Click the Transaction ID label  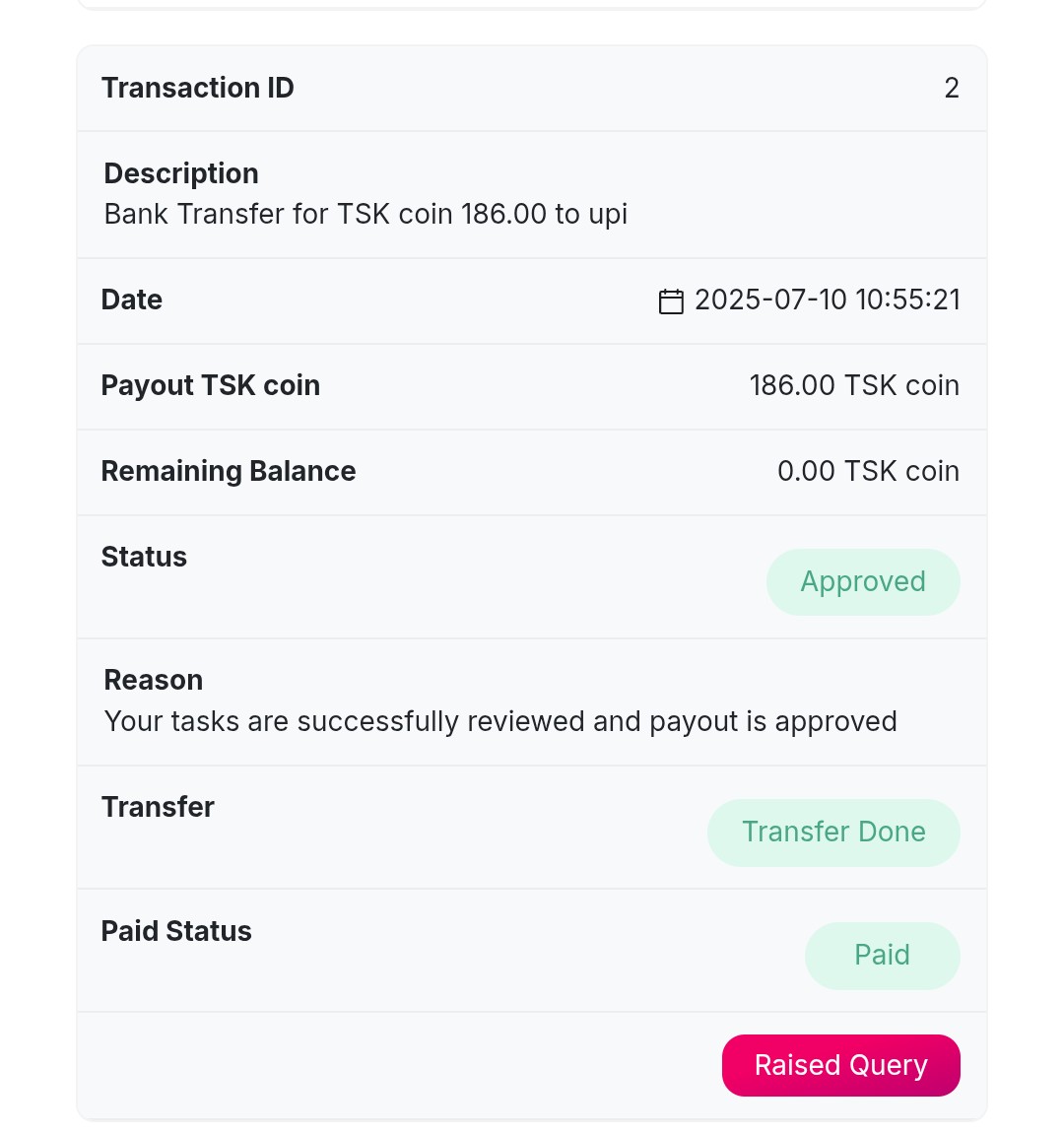[x=198, y=88]
